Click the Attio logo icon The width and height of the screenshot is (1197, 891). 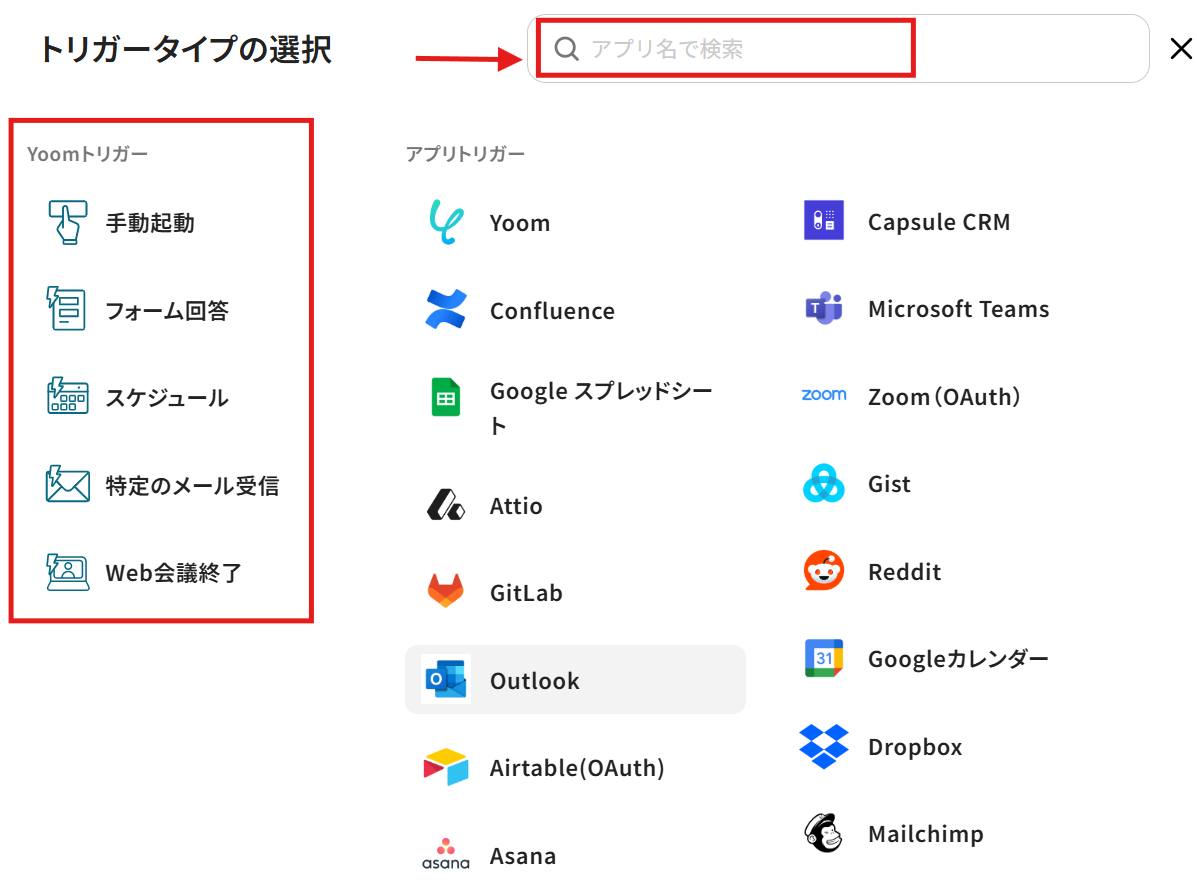446,505
